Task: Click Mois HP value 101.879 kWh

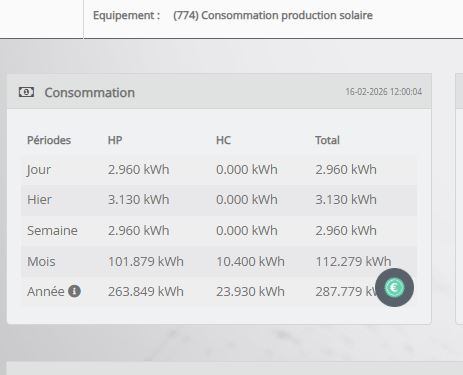Action: 146,261
